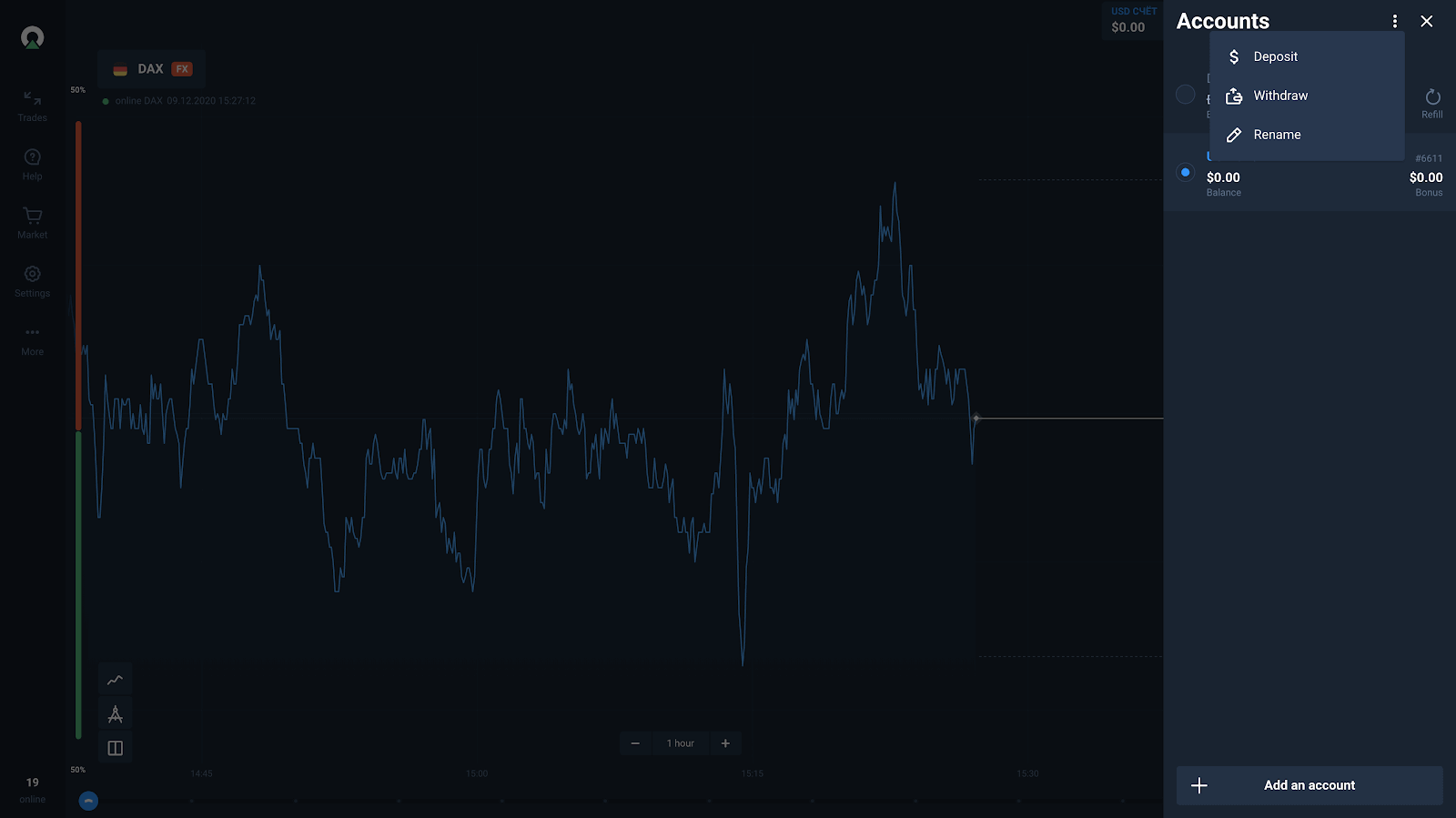This screenshot has width=1456, height=818.
Task: Open the Market cart icon
Action: (x=32, y=222)
